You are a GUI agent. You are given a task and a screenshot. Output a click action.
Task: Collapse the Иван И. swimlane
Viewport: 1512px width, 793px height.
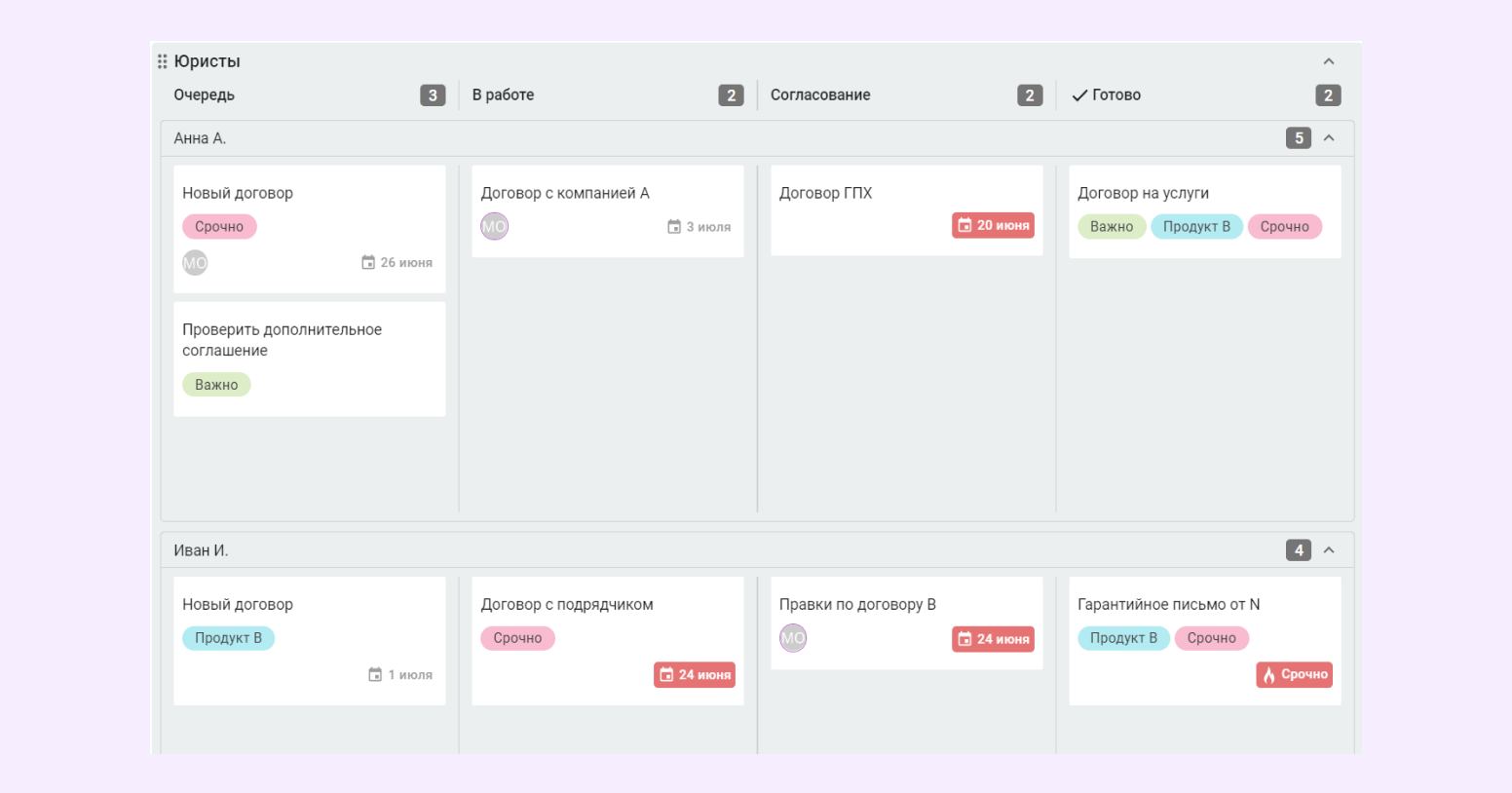(x=1329, y=550)
